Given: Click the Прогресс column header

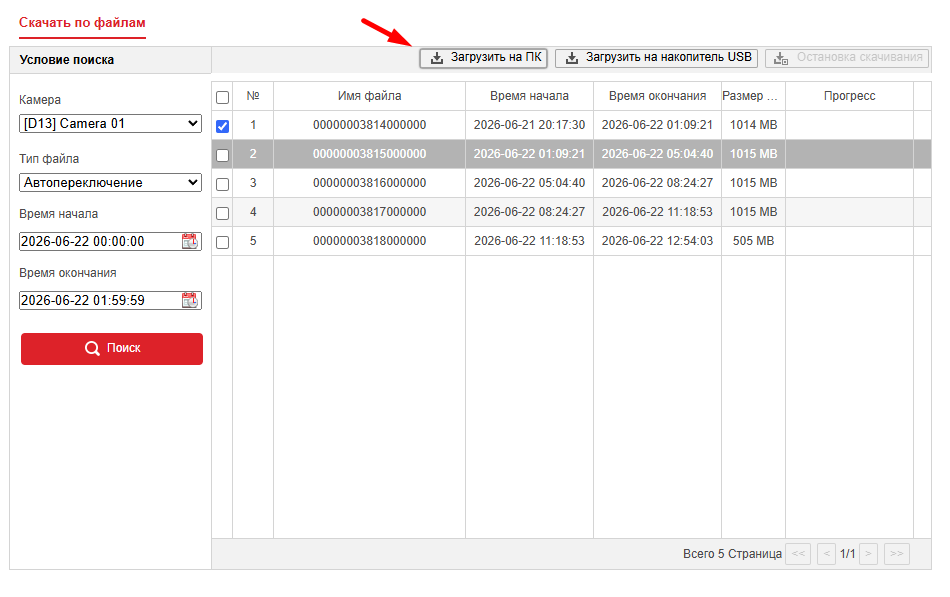Looking at the screenshot, I should point(849,96).
